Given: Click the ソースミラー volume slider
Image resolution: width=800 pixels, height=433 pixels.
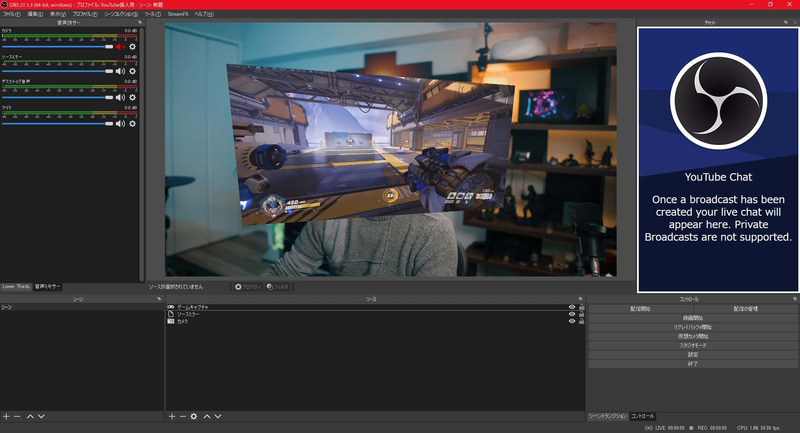Looking at the screenshot, I should (x=58, y=71).
